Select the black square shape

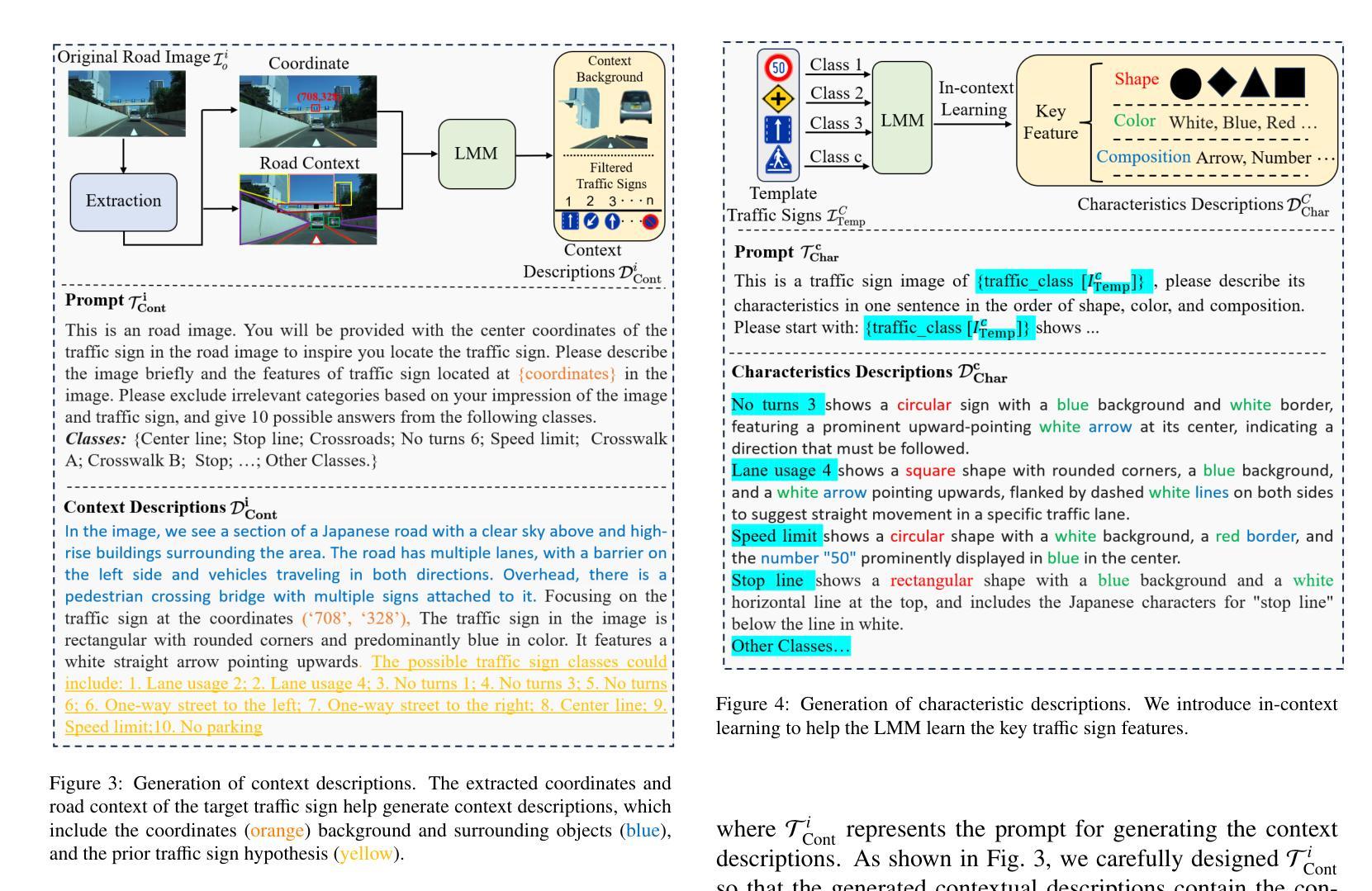[x=1289, y=82]
